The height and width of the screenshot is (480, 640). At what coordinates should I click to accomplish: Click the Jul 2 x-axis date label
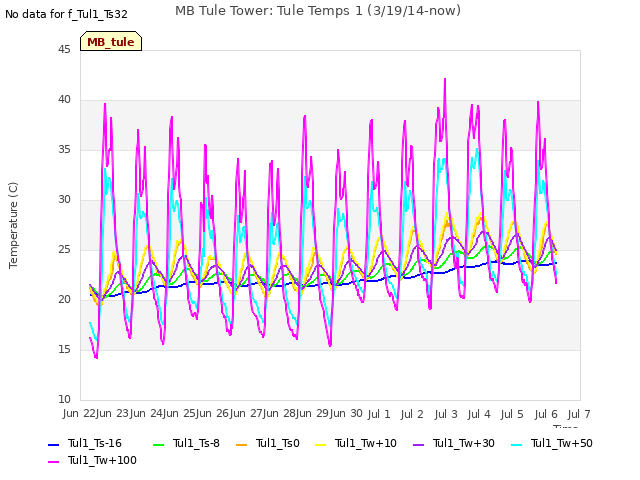coord(412,415)
